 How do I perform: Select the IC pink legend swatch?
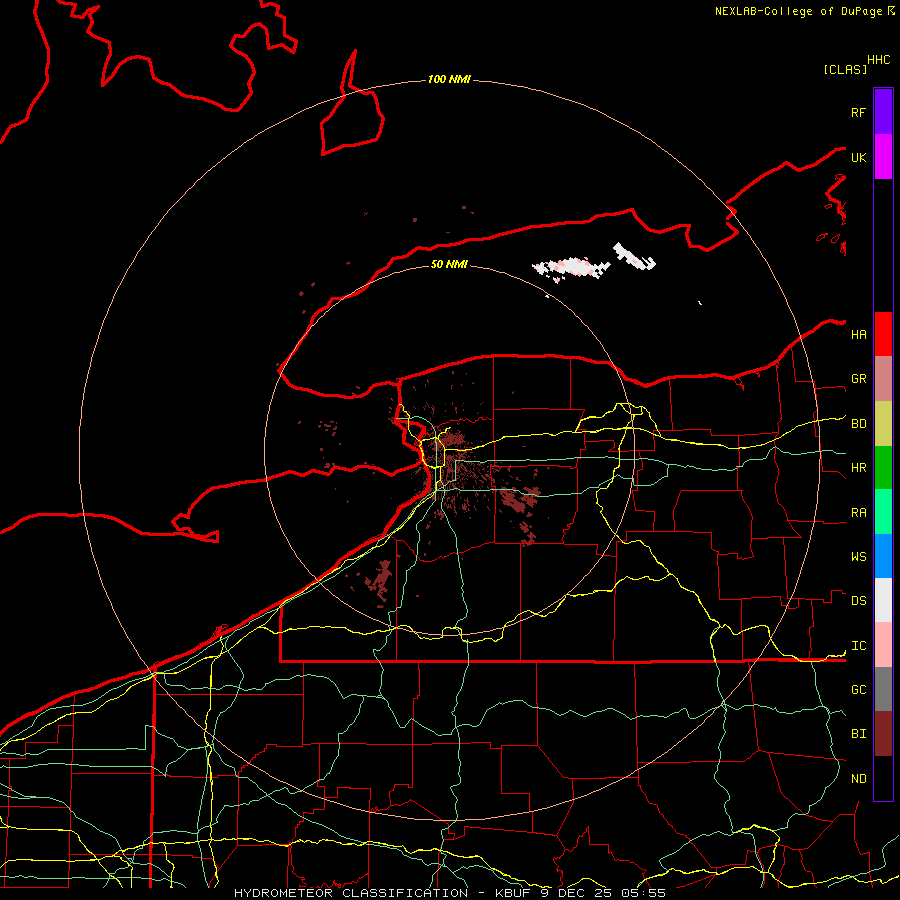click(x=883, y=645)
